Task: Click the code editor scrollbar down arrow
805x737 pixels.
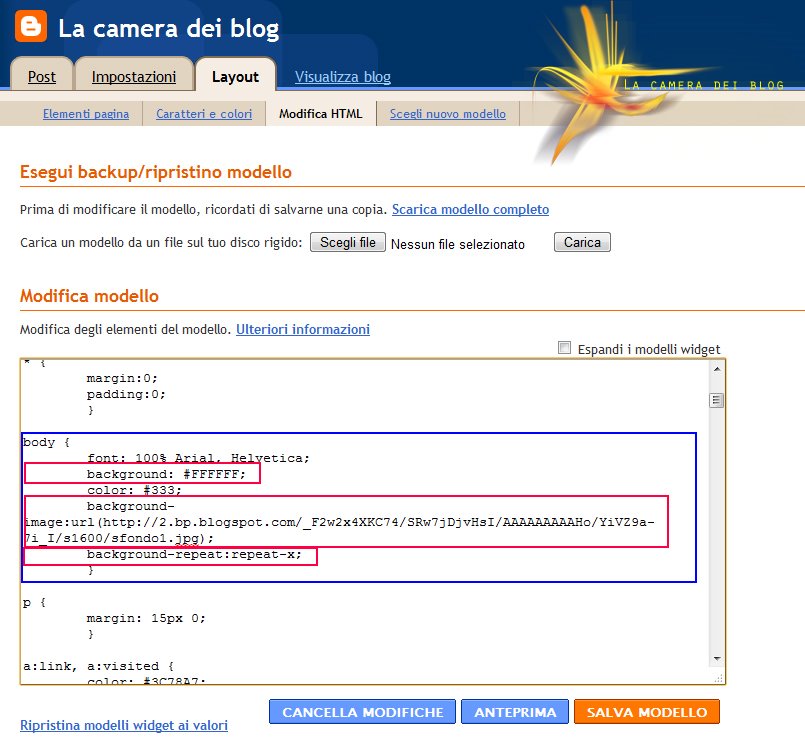Action: [717, 658]
